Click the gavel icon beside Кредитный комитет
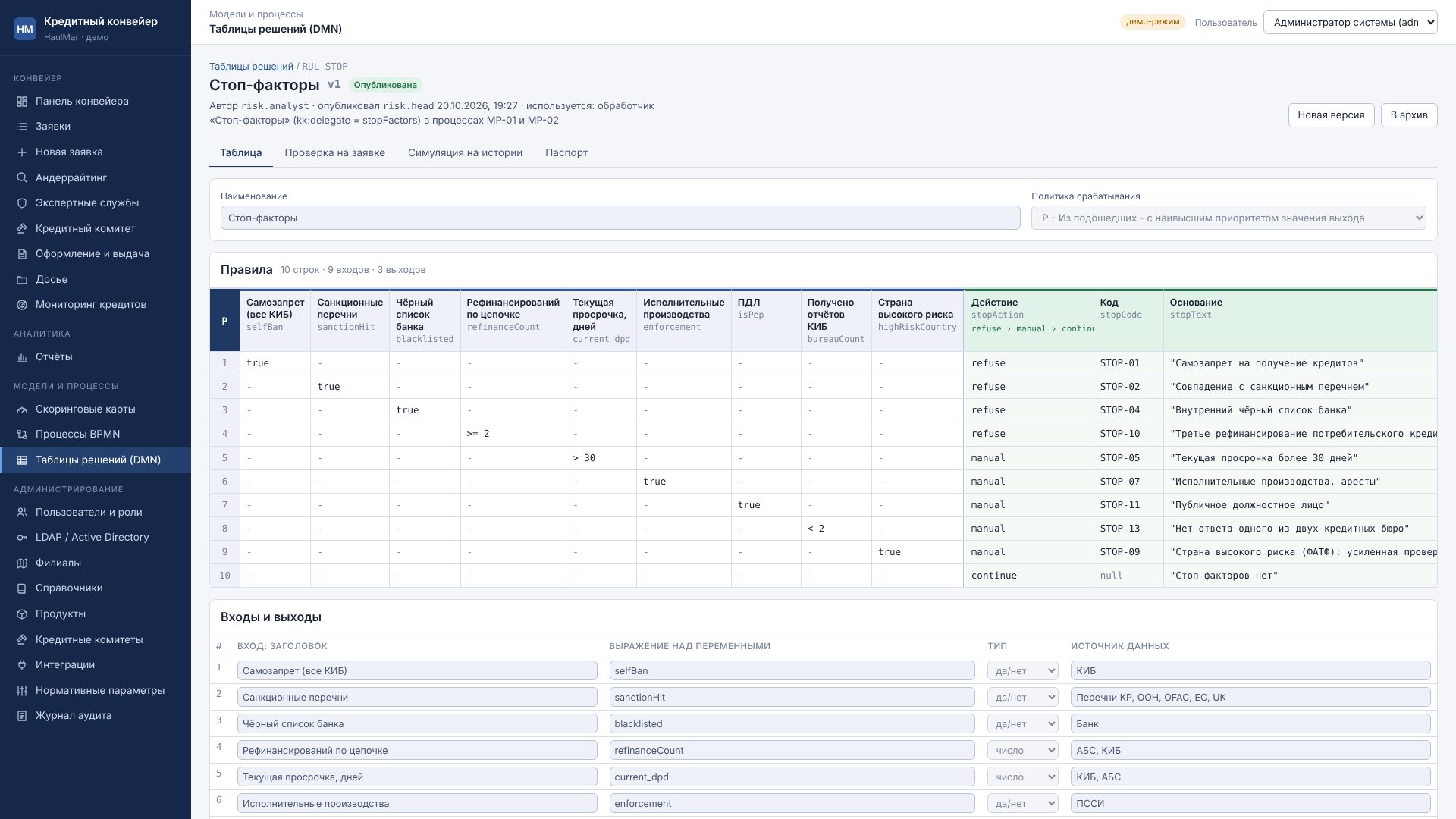Image resolution: width=1456 pixels, height=819 pixels. coord(22,229)
